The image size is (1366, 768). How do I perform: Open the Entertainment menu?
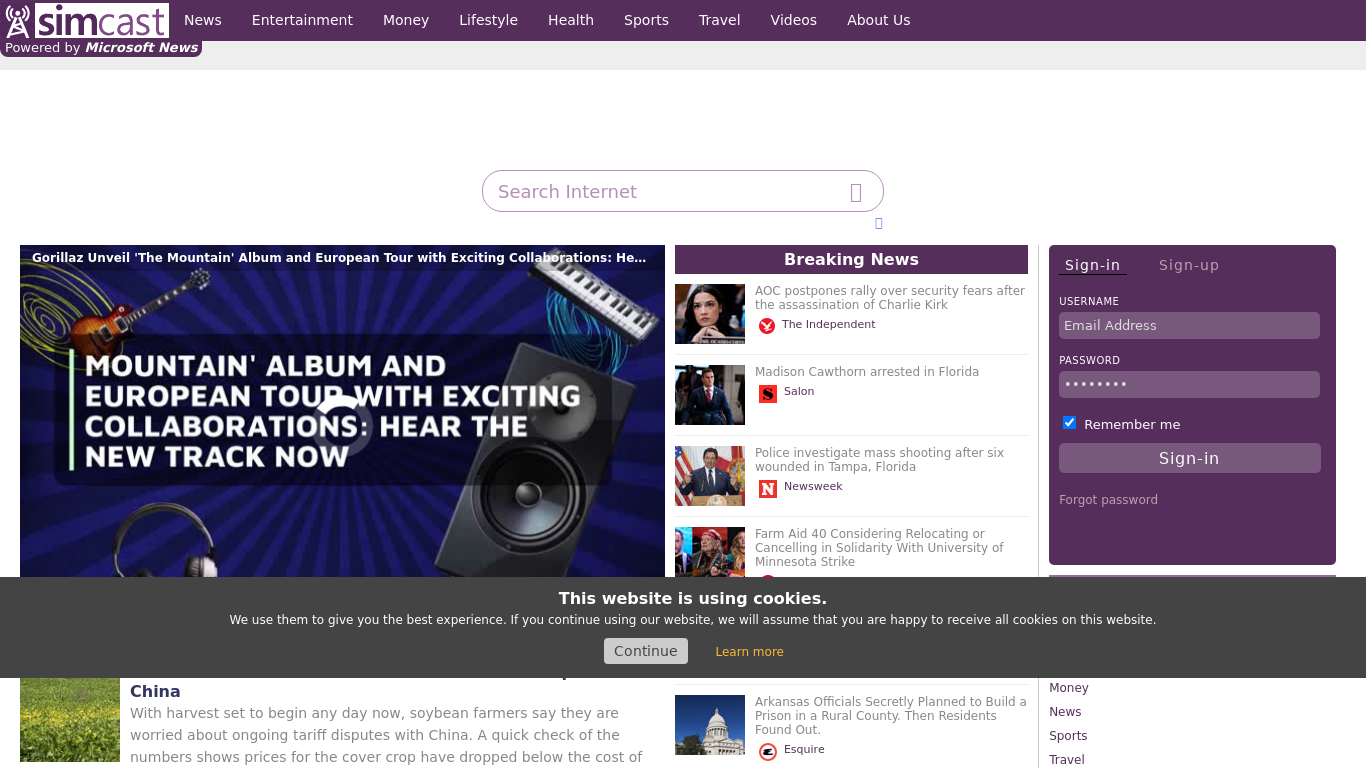coord(302,20)
